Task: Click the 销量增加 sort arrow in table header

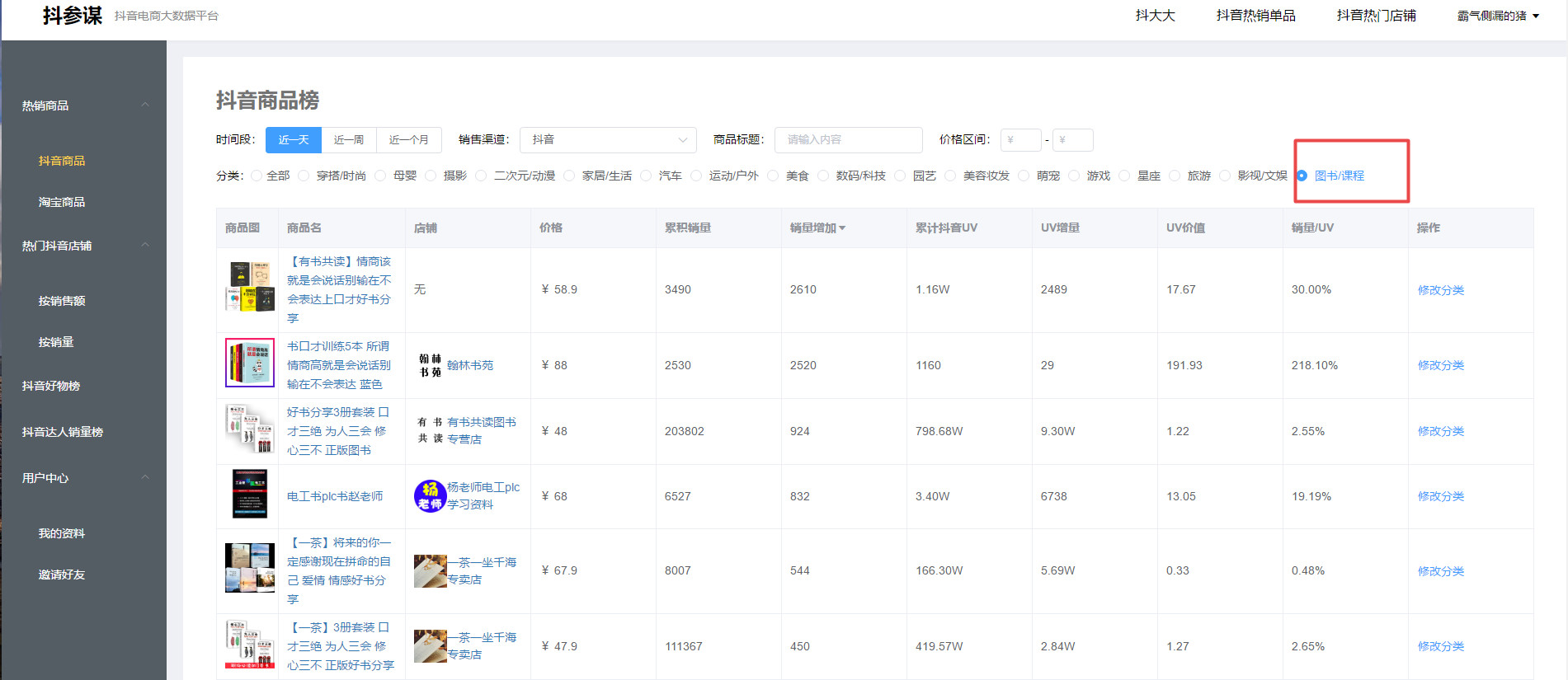Action: click(x=842, y=228)
